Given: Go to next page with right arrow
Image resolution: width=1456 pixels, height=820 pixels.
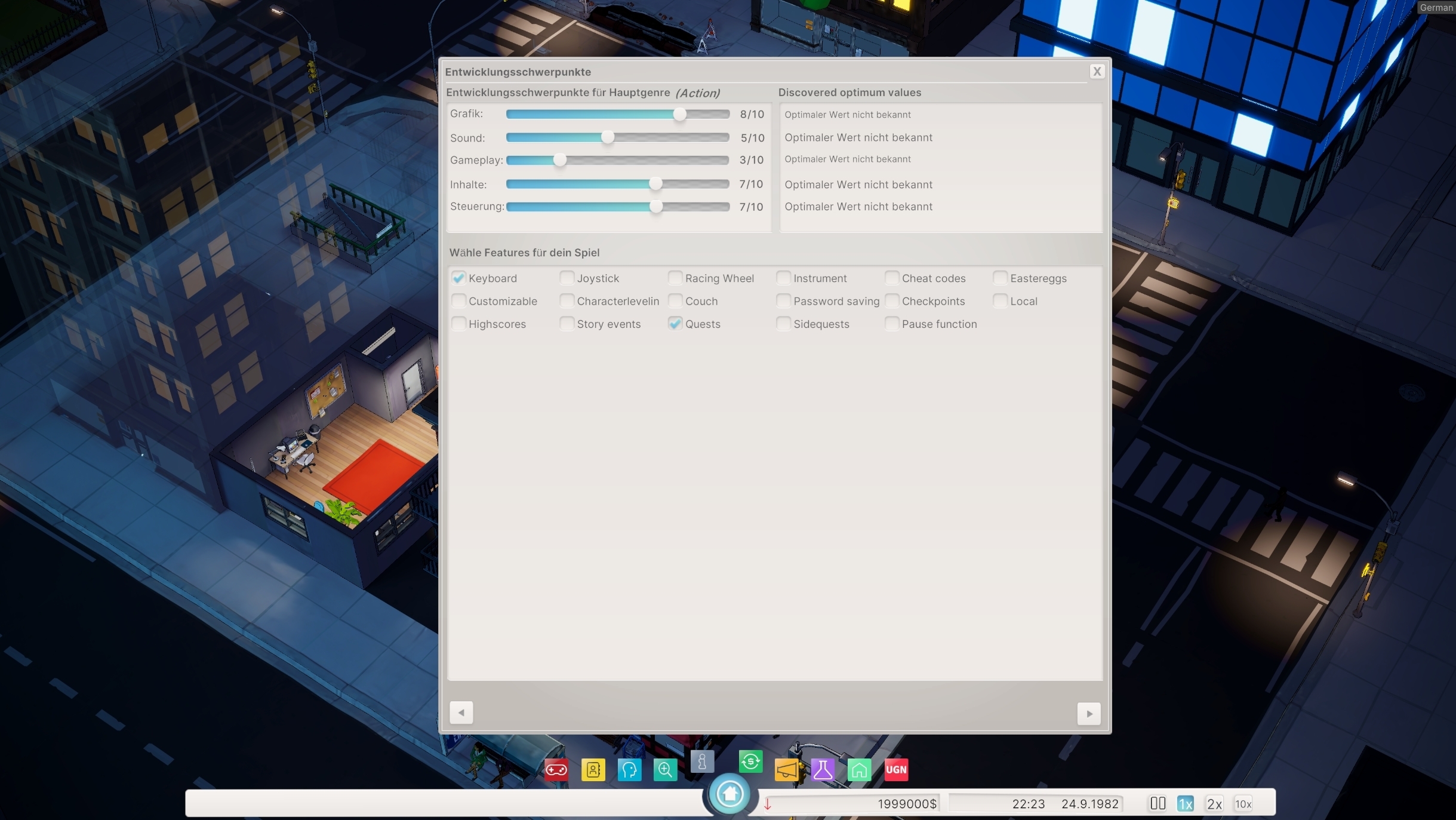Looking at the screenshot, I should 1089,713.
